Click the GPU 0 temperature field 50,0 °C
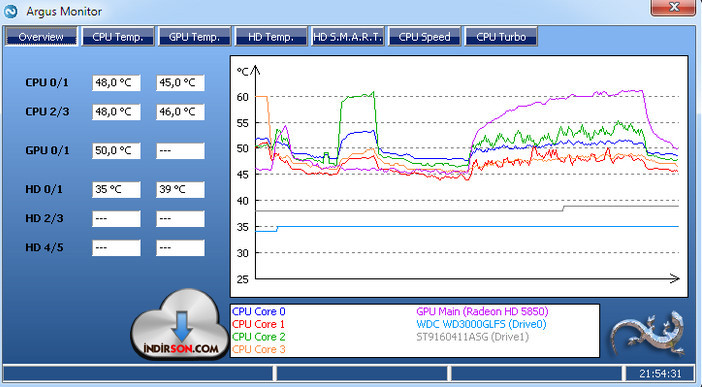Viewport: 702px width, 387px height. point(116,151)
